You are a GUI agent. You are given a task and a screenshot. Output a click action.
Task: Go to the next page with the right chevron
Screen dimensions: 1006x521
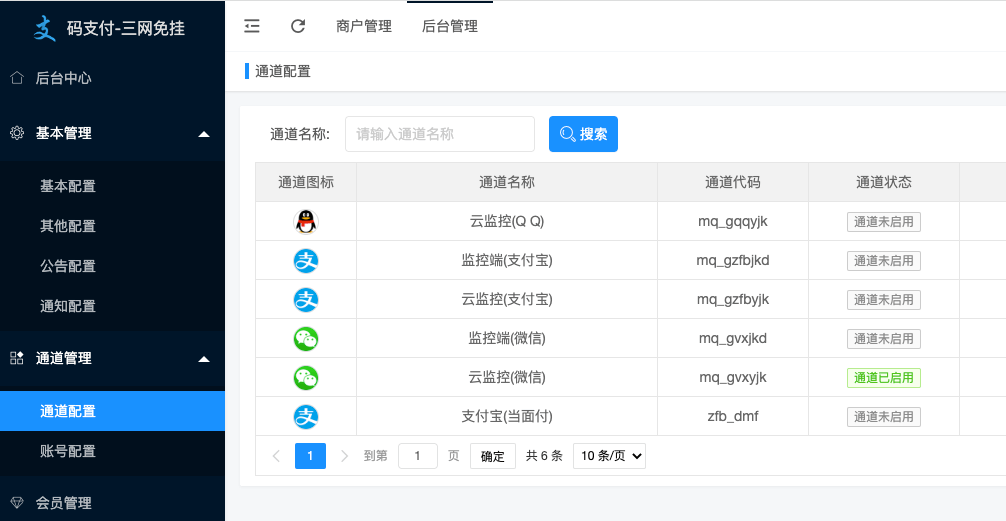point(345,456)
